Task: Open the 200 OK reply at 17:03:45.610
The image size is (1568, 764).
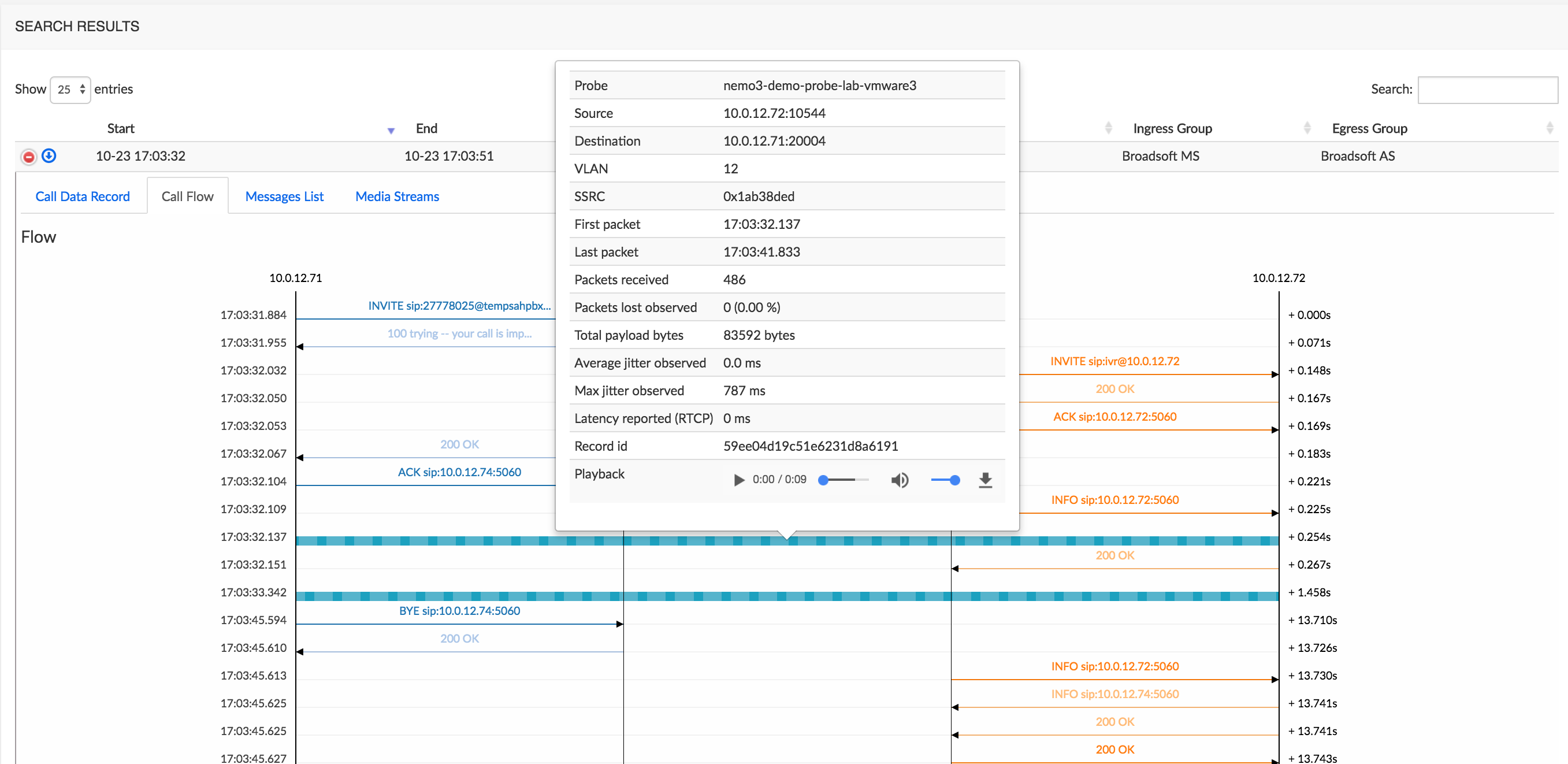Action: 459,639
